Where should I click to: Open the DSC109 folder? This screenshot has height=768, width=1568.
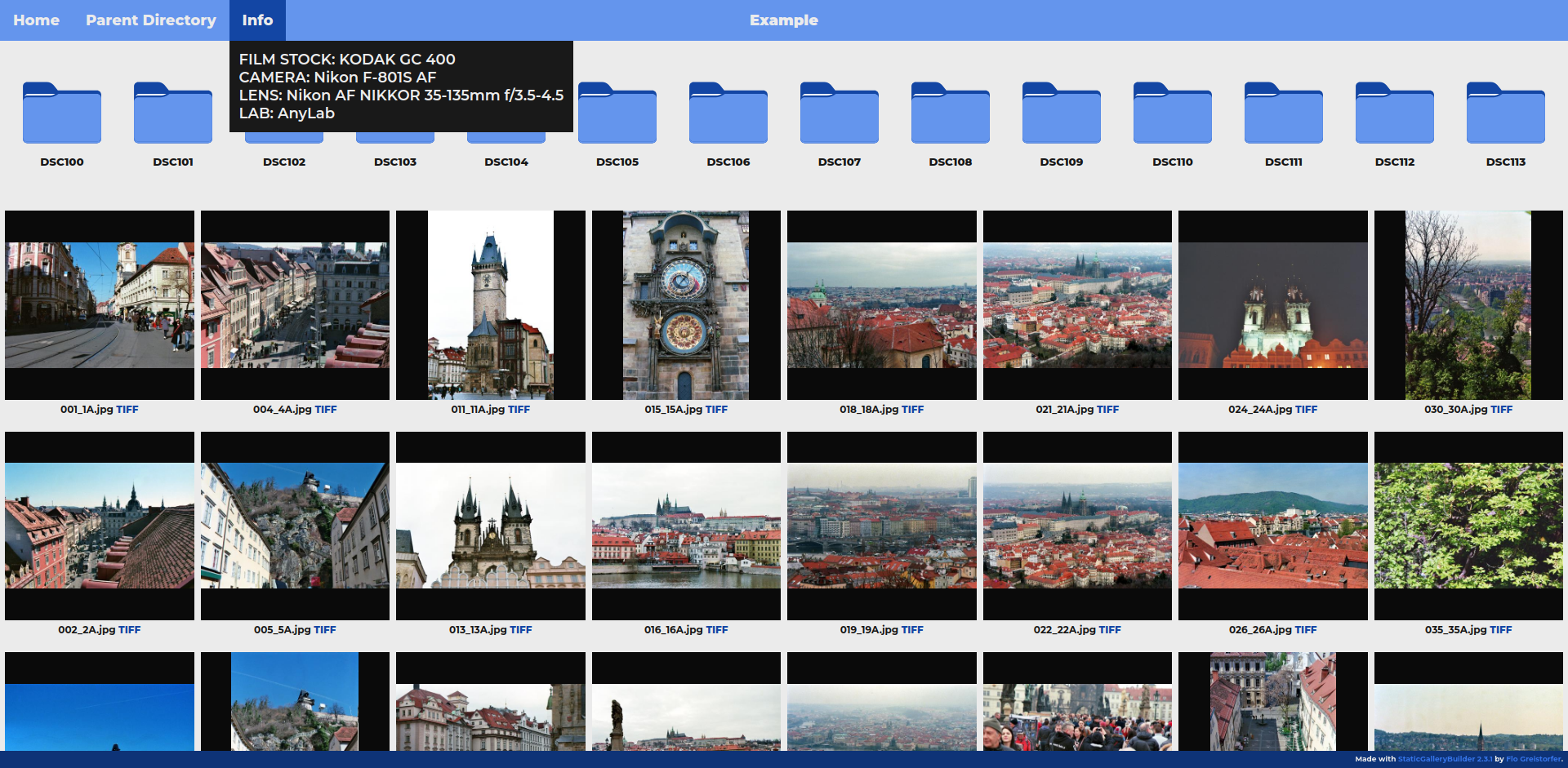click(x=1062, y=113)
